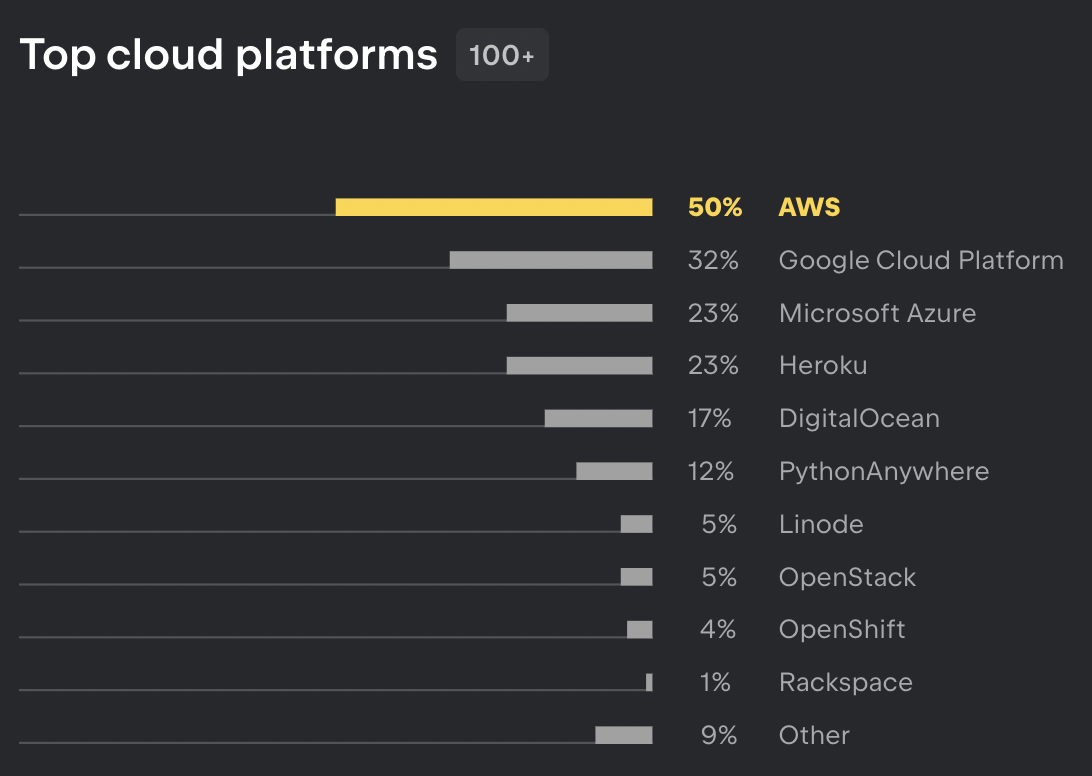Image resolution: width=1092 pixels, height=776 pixels.
Task: Click the OpenStack label
Action: [848, 577]
